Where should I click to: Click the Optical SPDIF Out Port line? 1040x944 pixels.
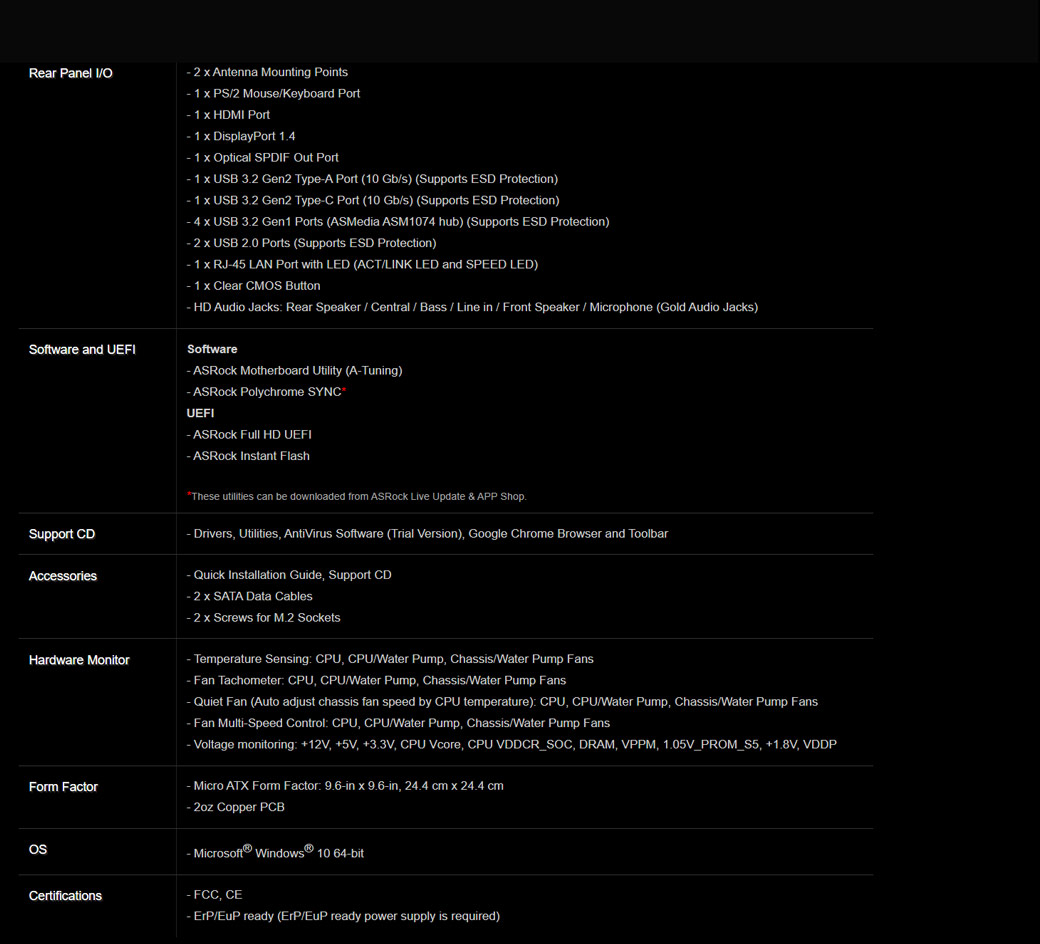click(x=263, y=158)
